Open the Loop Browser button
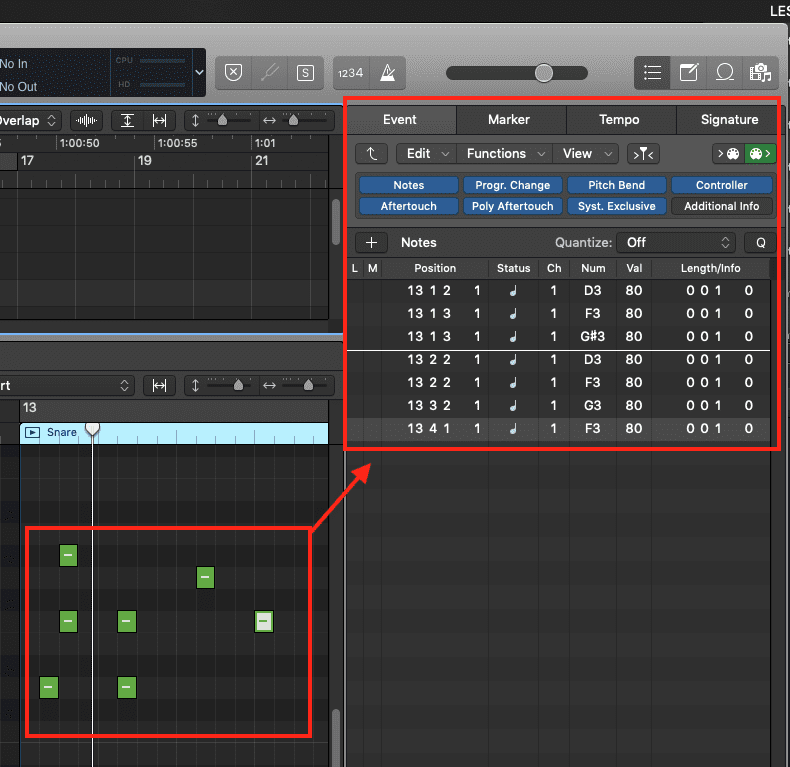 pos(725,73)
